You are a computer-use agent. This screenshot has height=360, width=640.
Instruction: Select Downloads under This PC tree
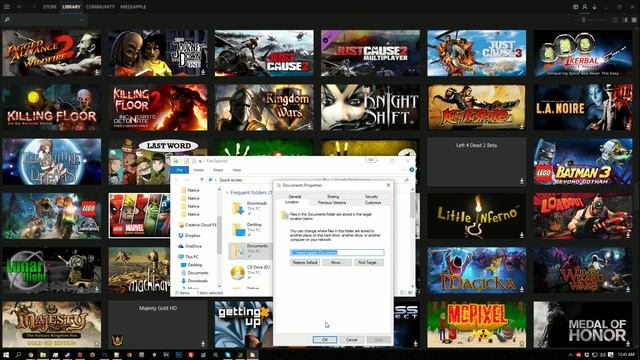pos(195,281)
